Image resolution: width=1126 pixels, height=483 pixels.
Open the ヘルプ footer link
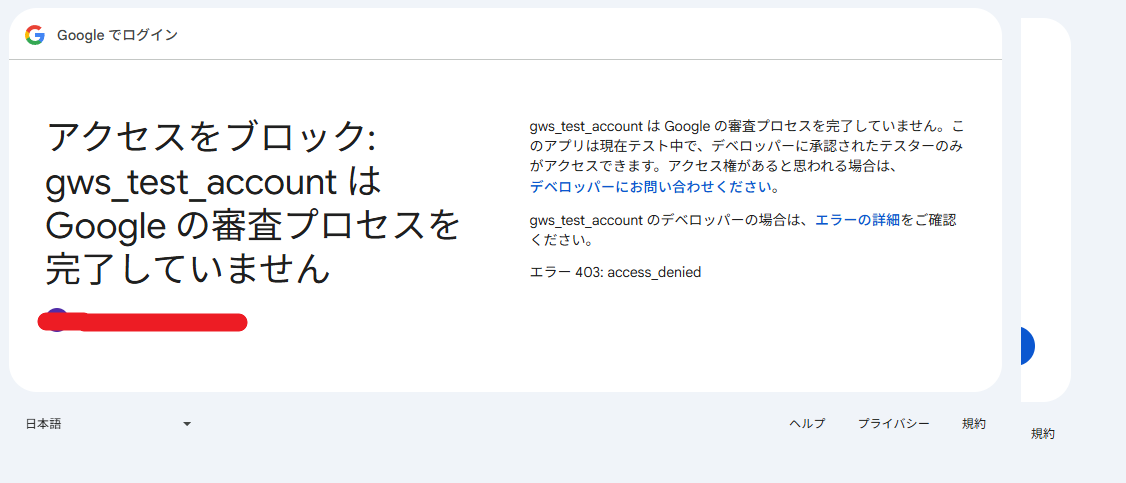coord(807,424)
